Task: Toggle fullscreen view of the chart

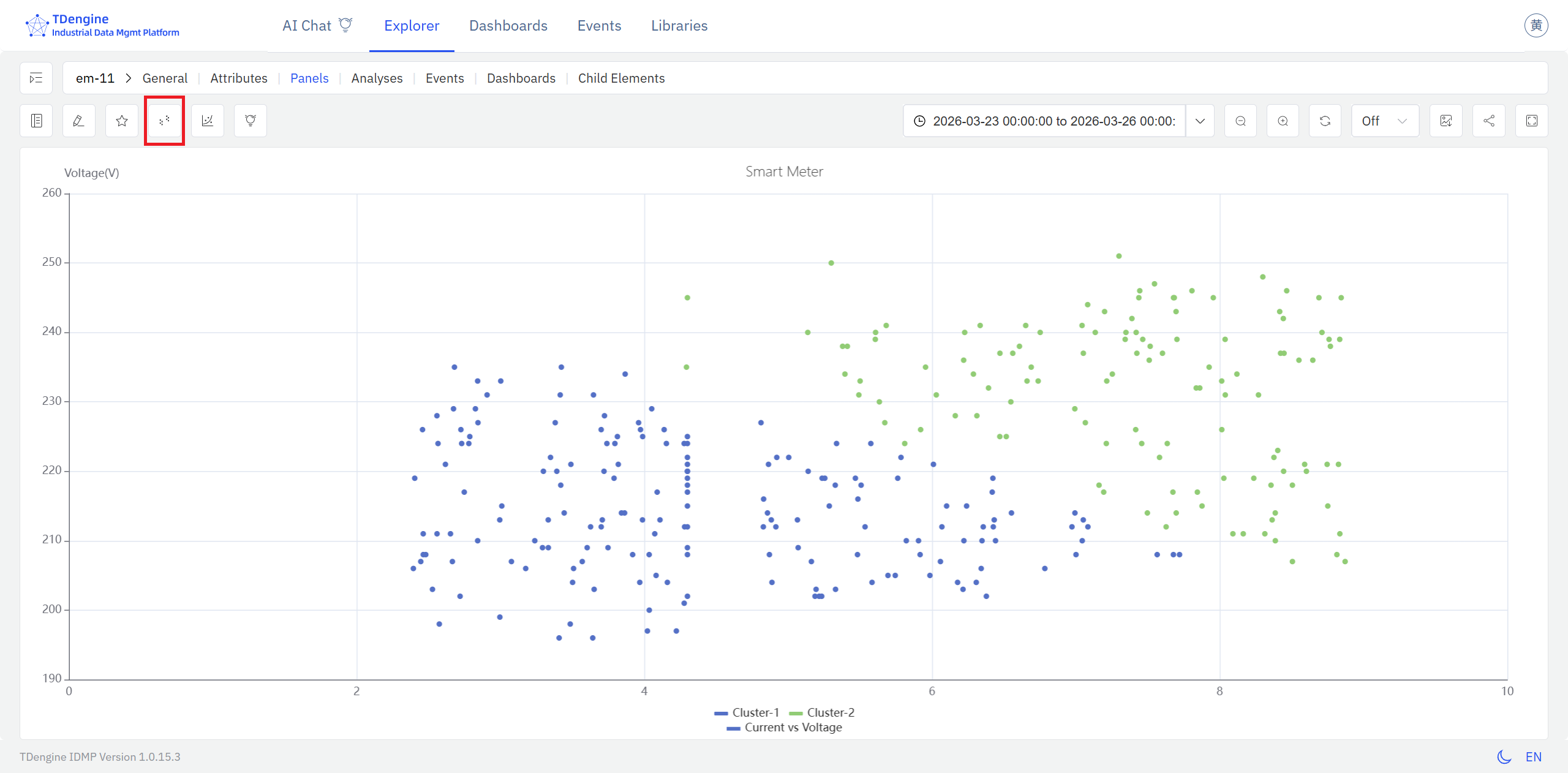Action: (1532, 121)
